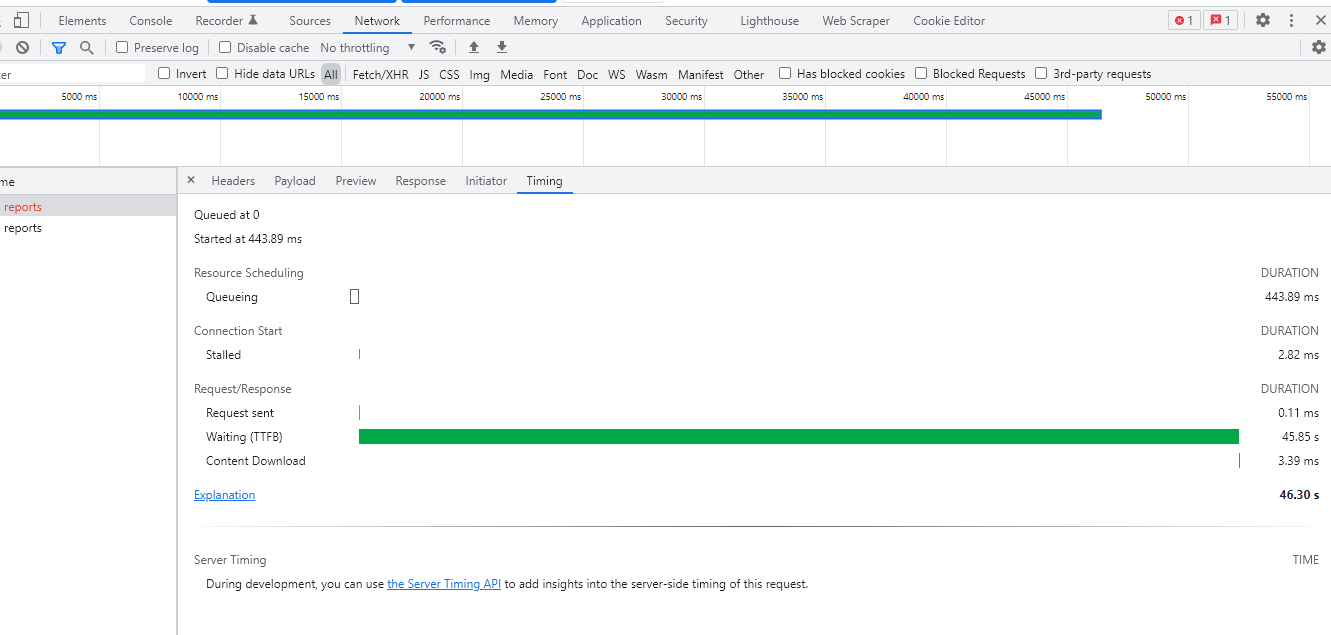Open the Performance tab
Image resolution: width=1331 pixels, height=635 pixels.
(457, 20)
